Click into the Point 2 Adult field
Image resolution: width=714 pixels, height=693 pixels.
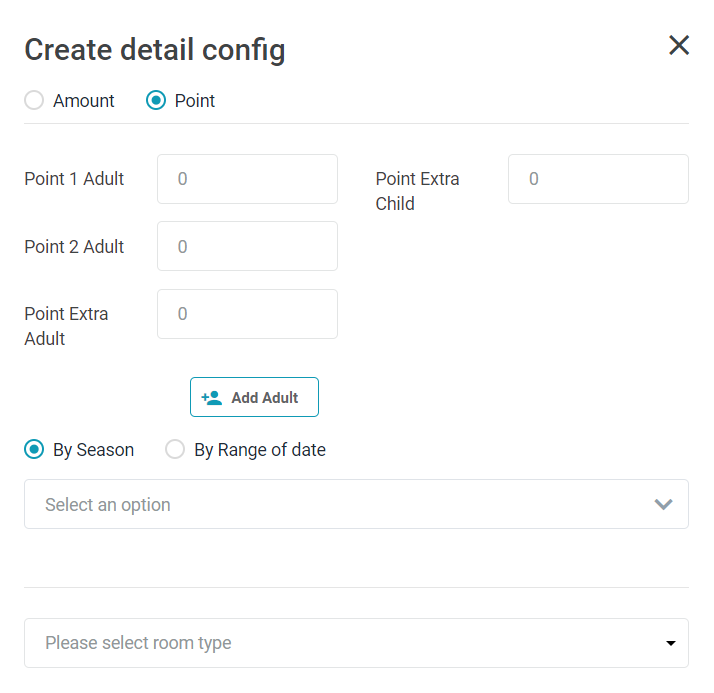pos(247,246)
